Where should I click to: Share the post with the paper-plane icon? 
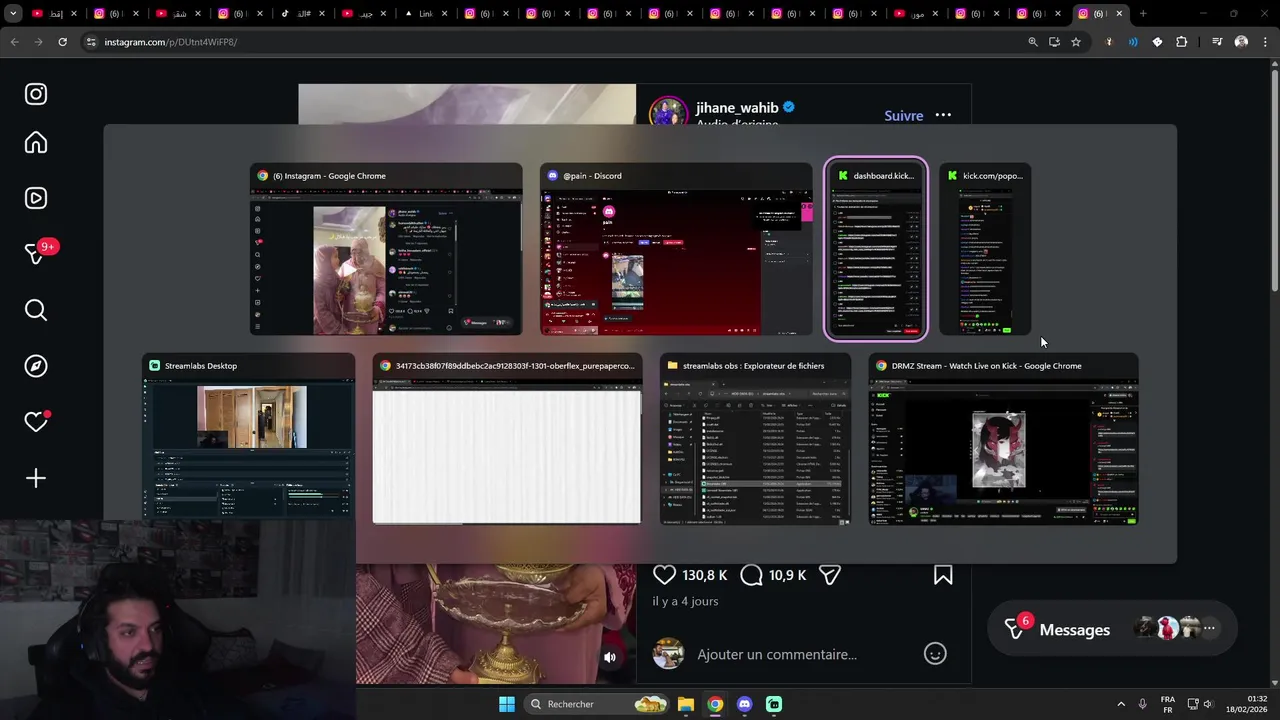[830, 575]
